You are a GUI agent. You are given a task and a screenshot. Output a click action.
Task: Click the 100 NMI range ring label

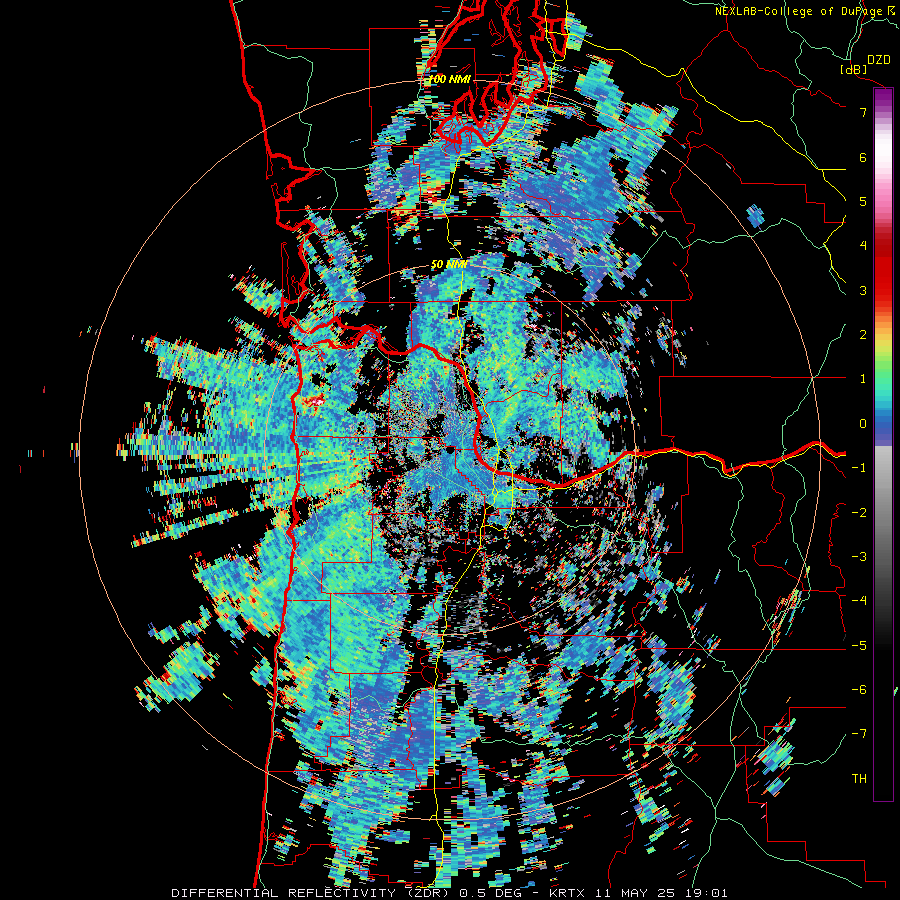coord(449,79)
